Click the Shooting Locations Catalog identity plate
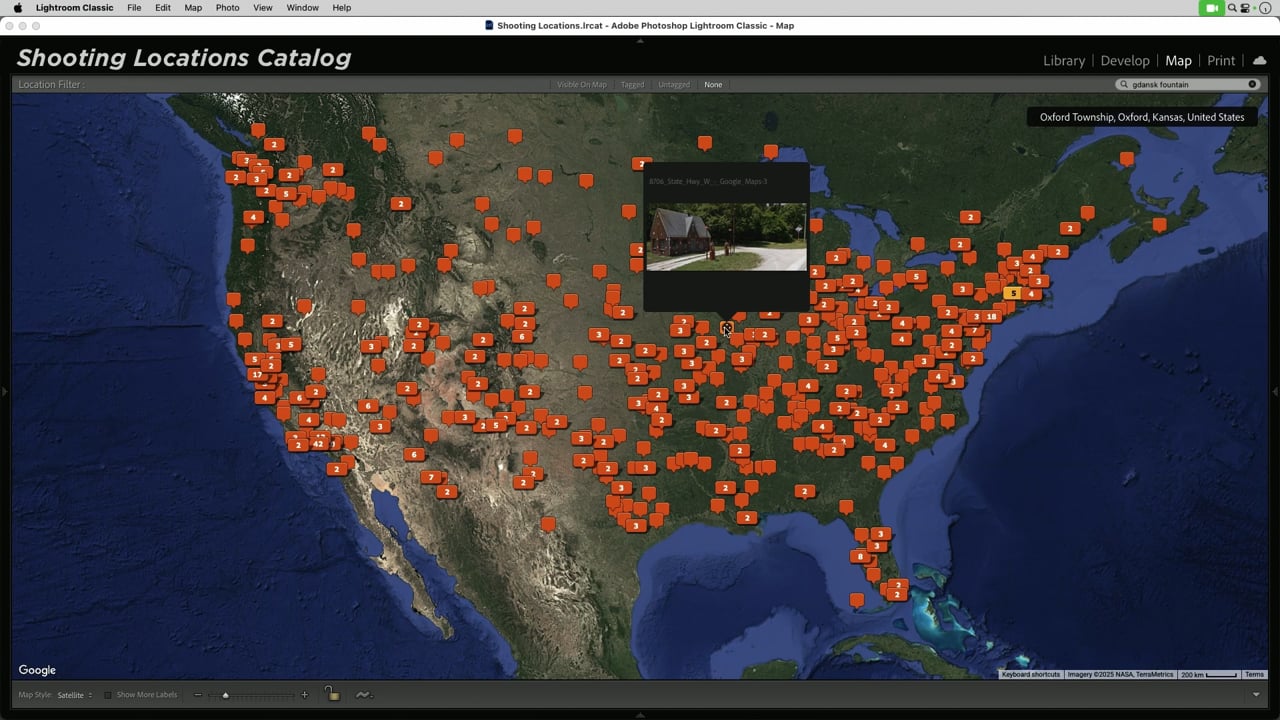This screenshot has height=720, width=1280. [184, 58]
